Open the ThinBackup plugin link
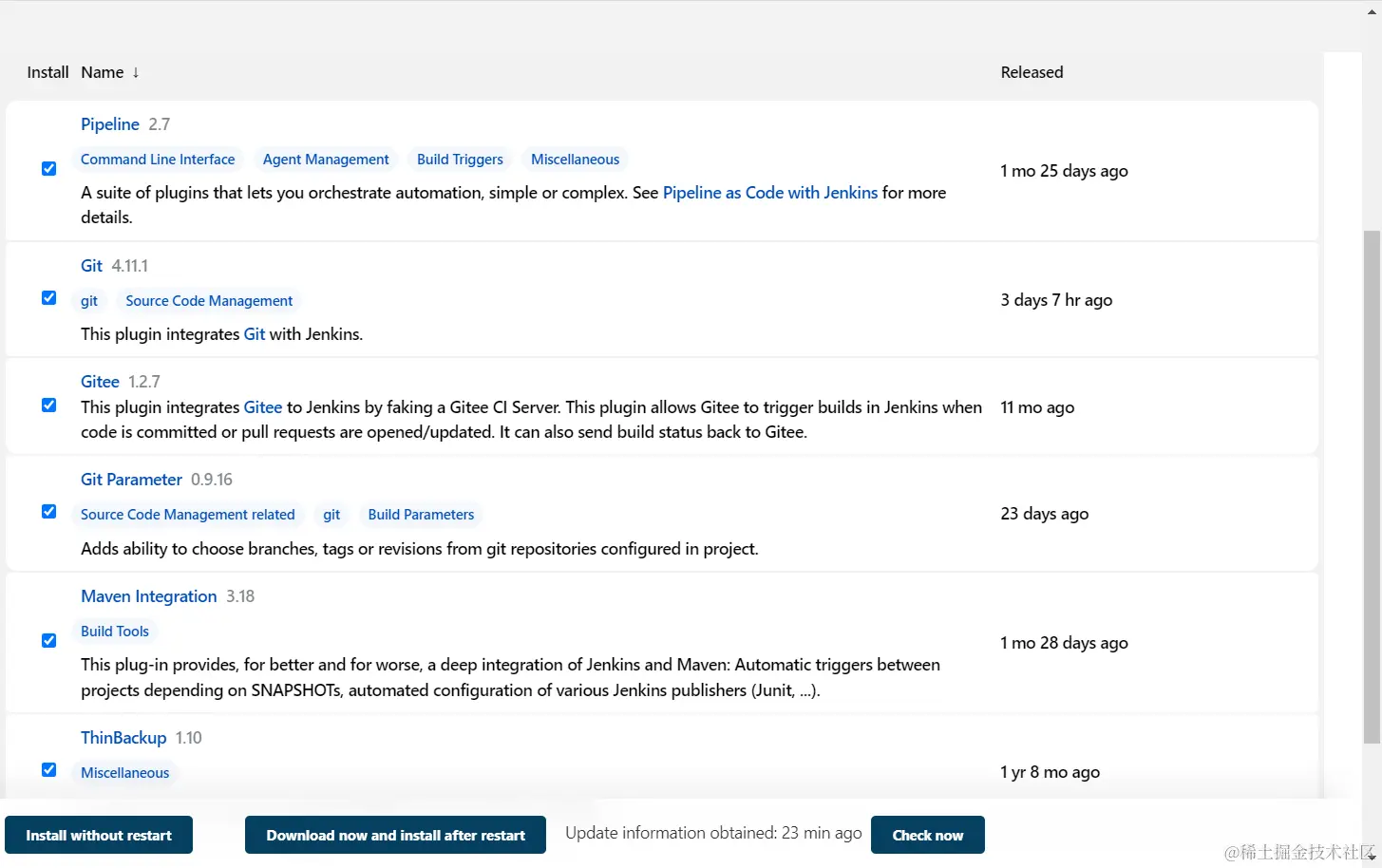This screenshot has height=868, width=1382. coord(123,738)
